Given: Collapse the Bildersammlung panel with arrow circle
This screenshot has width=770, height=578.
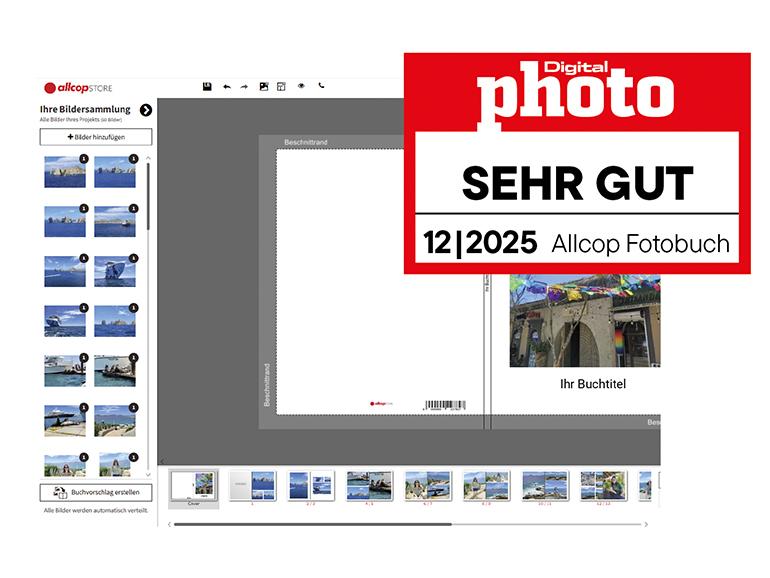Looking at the screenshot, I should pyautogui.click(x=146, y=110).
